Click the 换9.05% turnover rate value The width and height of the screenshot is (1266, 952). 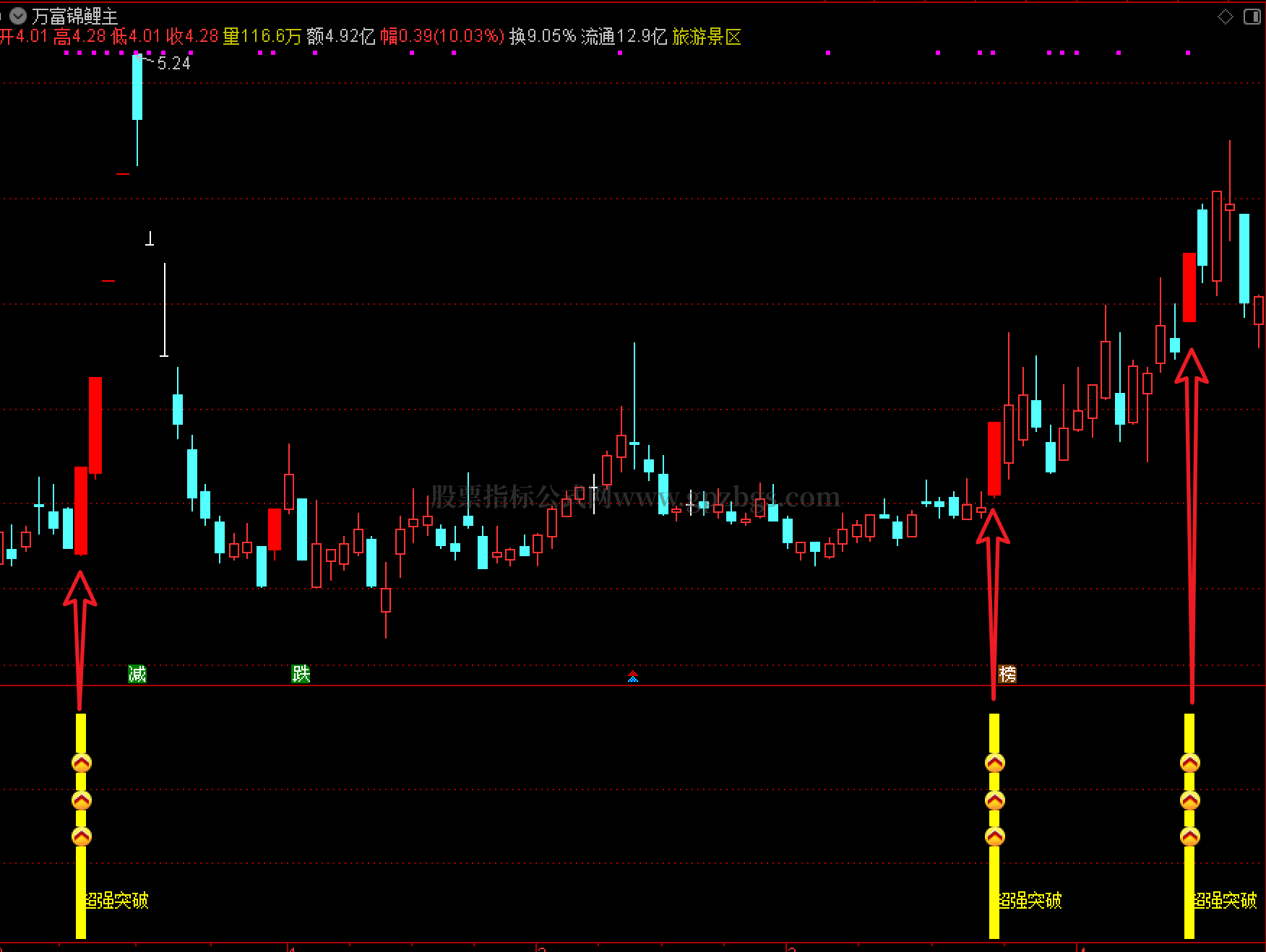click(543, 36)
